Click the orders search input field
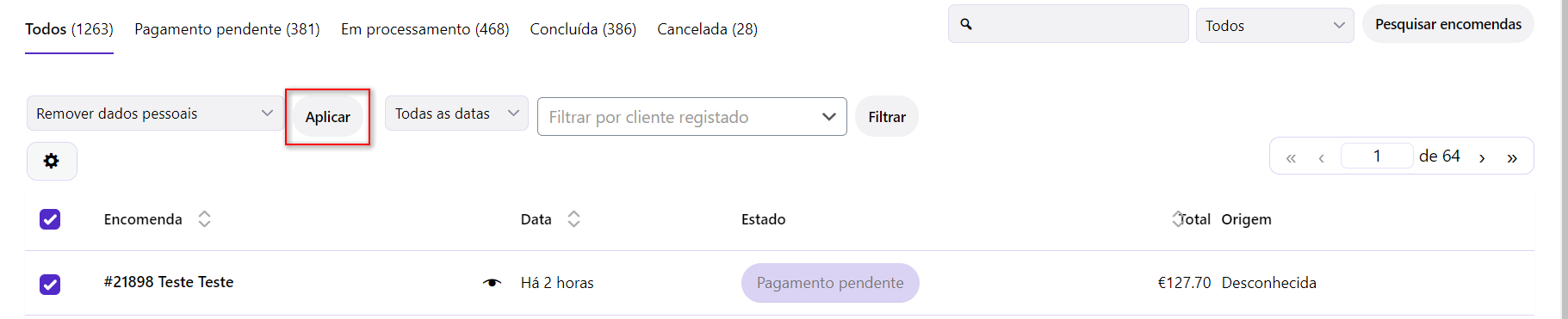Image resolution: width=1568 pixels, height=319 pixels. coord(1069,24)
